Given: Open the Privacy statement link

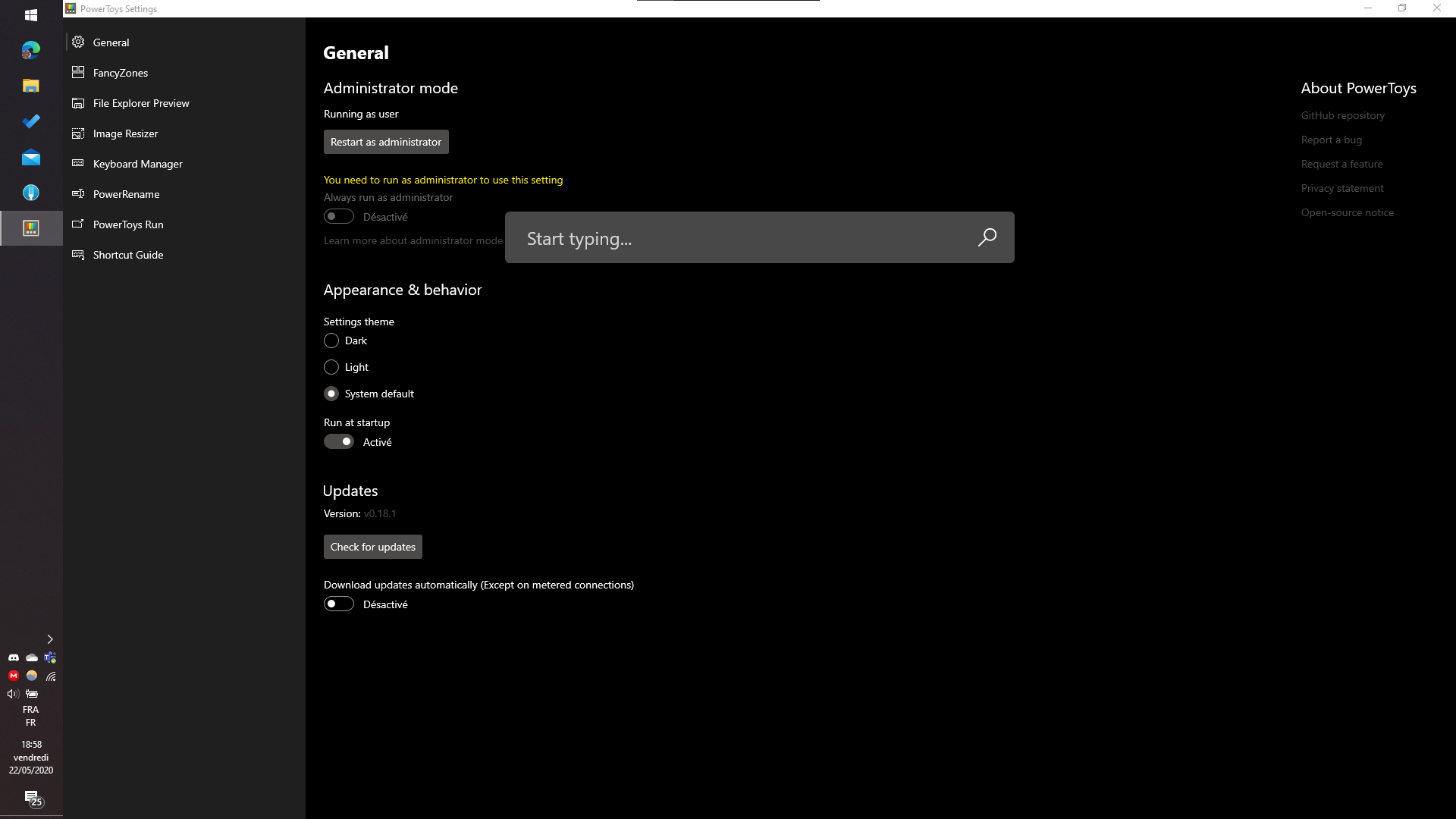Looking at the screenshot, I should [x=1342, y=188].
